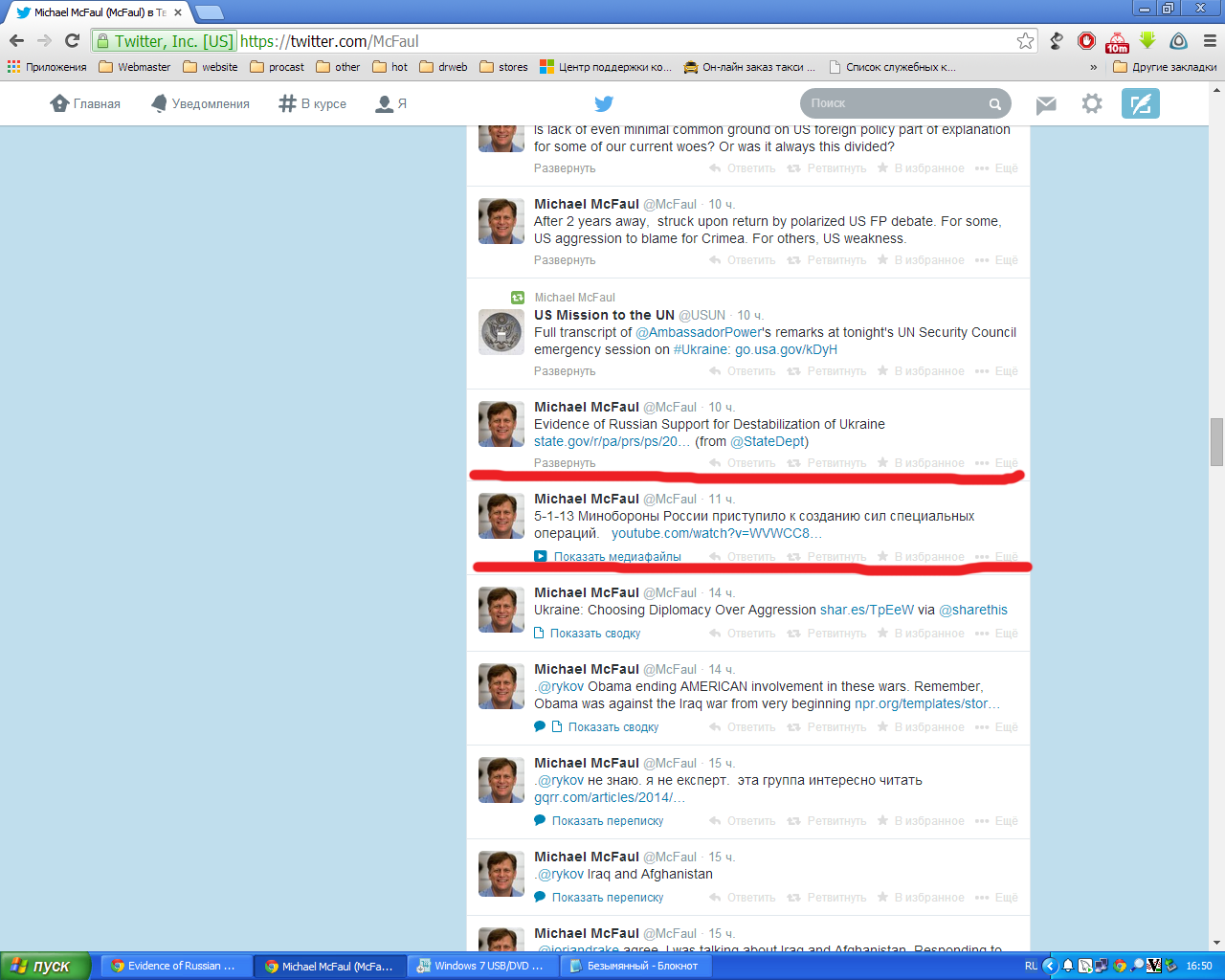Open a new browser tab

tap(209, 12)
